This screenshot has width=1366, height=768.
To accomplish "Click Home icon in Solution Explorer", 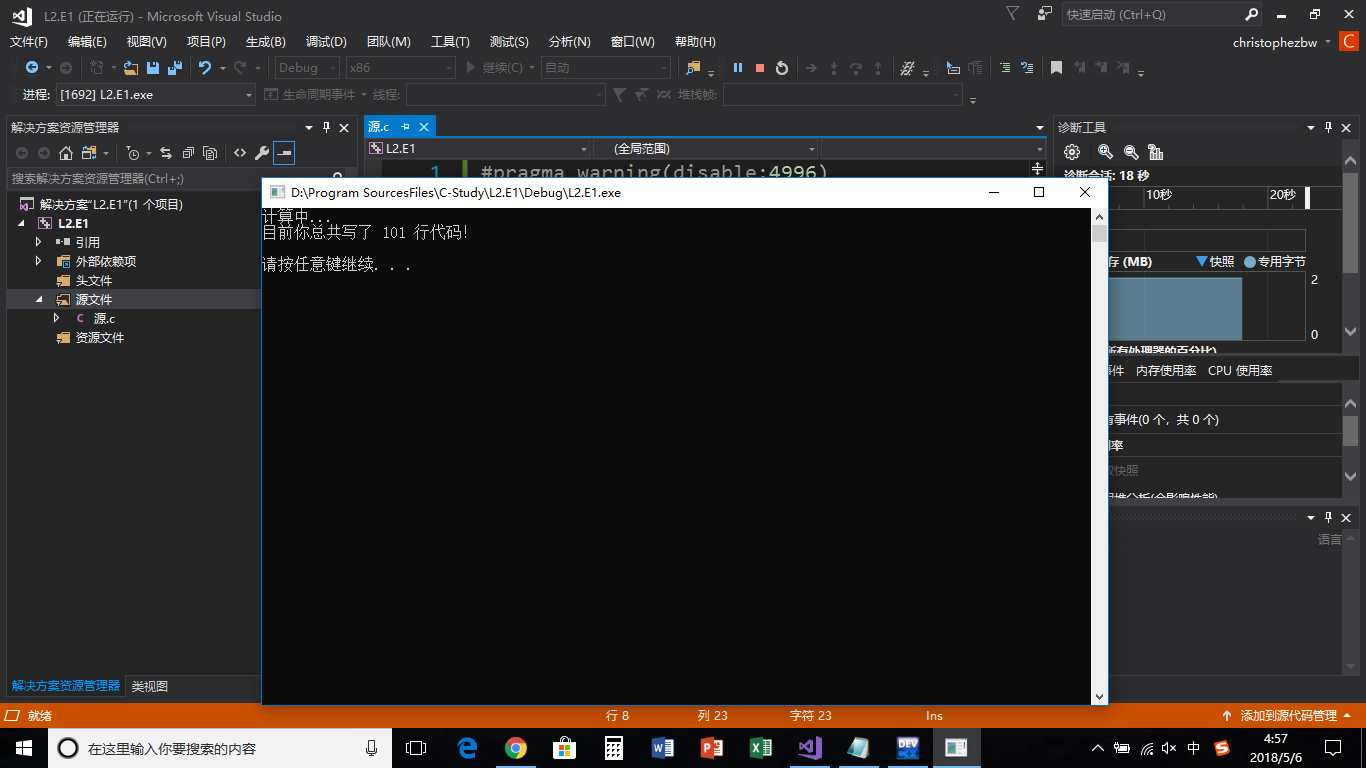I will [66, 153].
